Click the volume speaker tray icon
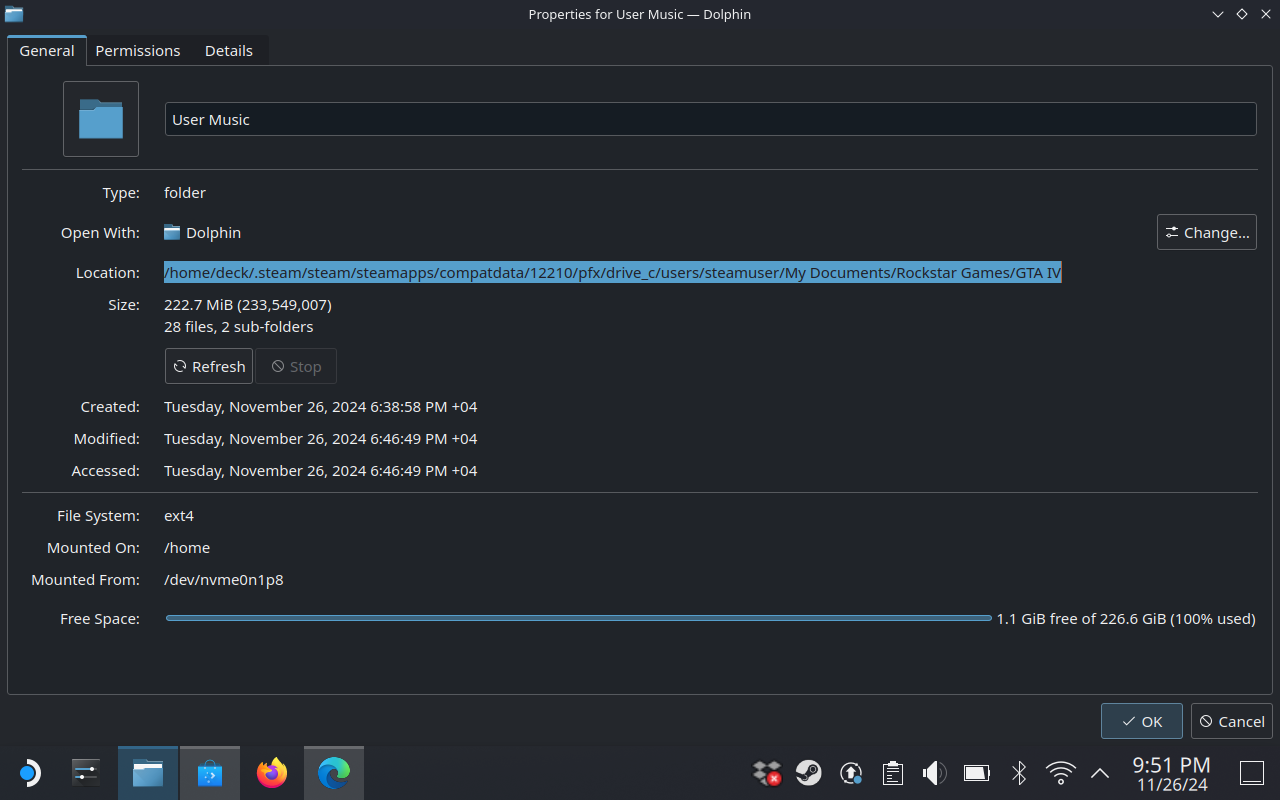 [934, 773]
